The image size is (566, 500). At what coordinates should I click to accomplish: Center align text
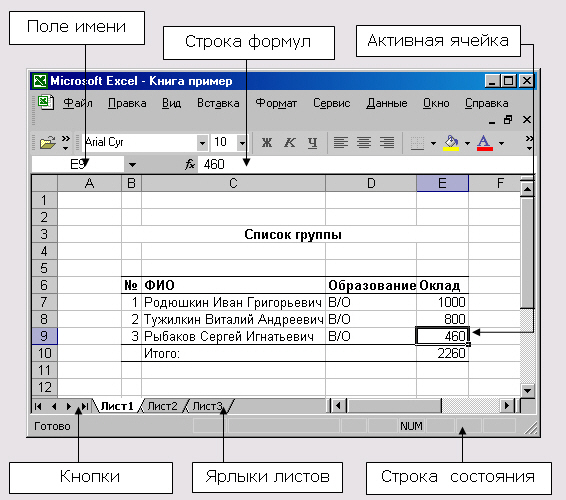coord(364,143)
